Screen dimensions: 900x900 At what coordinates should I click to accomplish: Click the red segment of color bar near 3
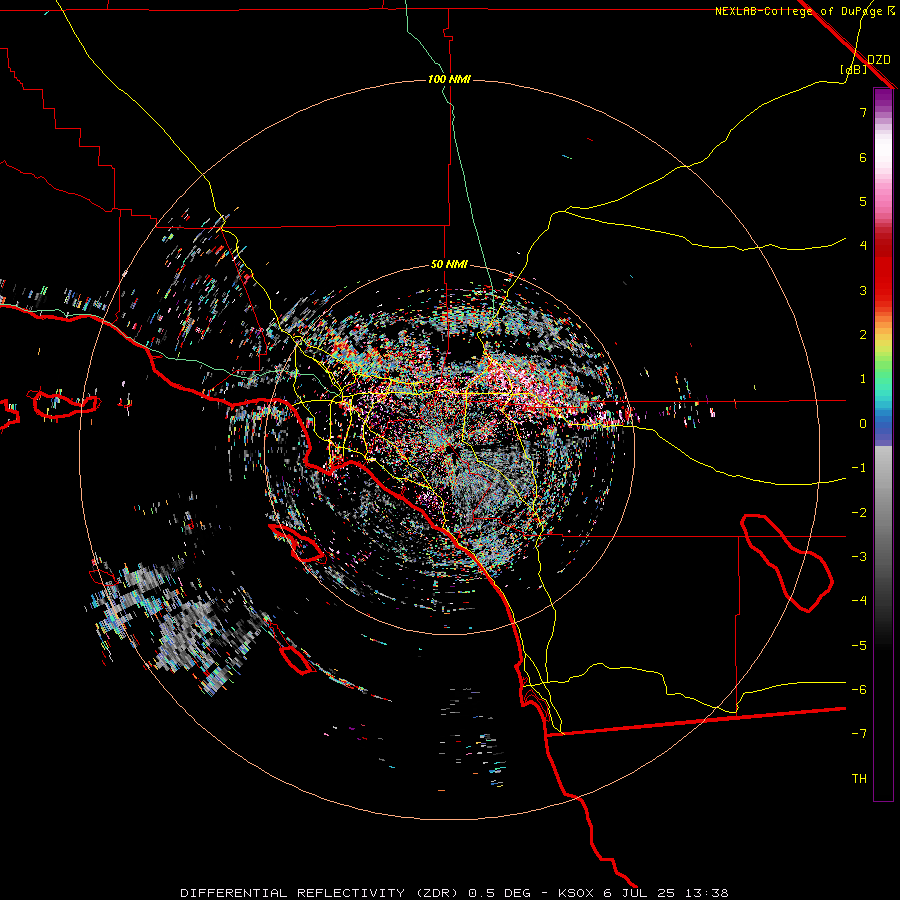pyautogui.click(x=883, y=281)
